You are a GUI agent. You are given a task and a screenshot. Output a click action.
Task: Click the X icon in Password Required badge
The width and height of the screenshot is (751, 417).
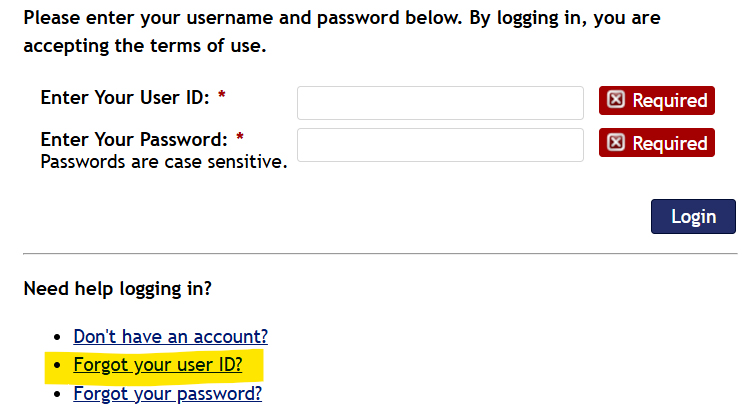[616, 142]
